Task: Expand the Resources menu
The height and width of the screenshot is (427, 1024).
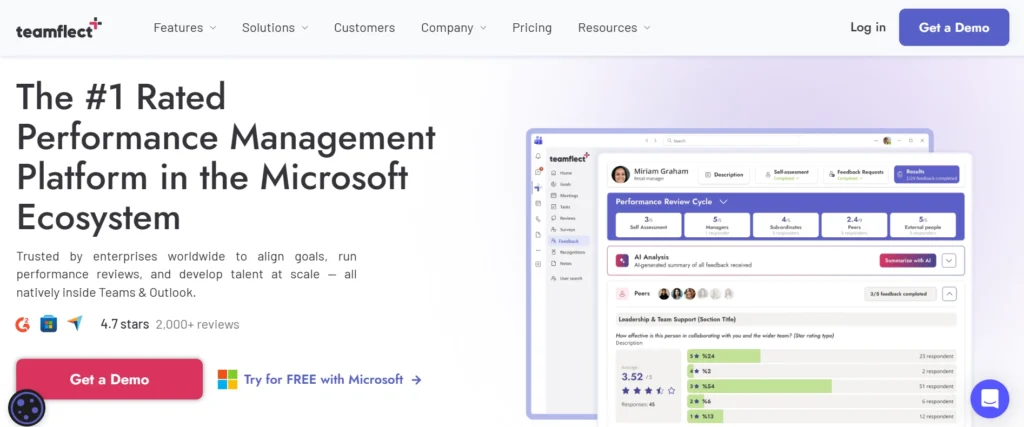Action: point(614,27)
